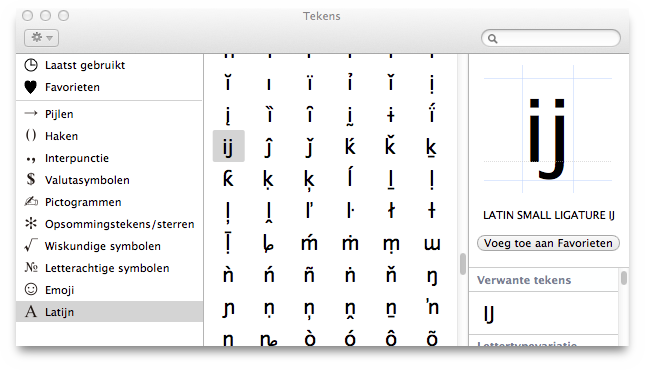This screenshot has height=370, width=645.
Task: Open the gear action menu dropdown
Action: tap(42, 38)
